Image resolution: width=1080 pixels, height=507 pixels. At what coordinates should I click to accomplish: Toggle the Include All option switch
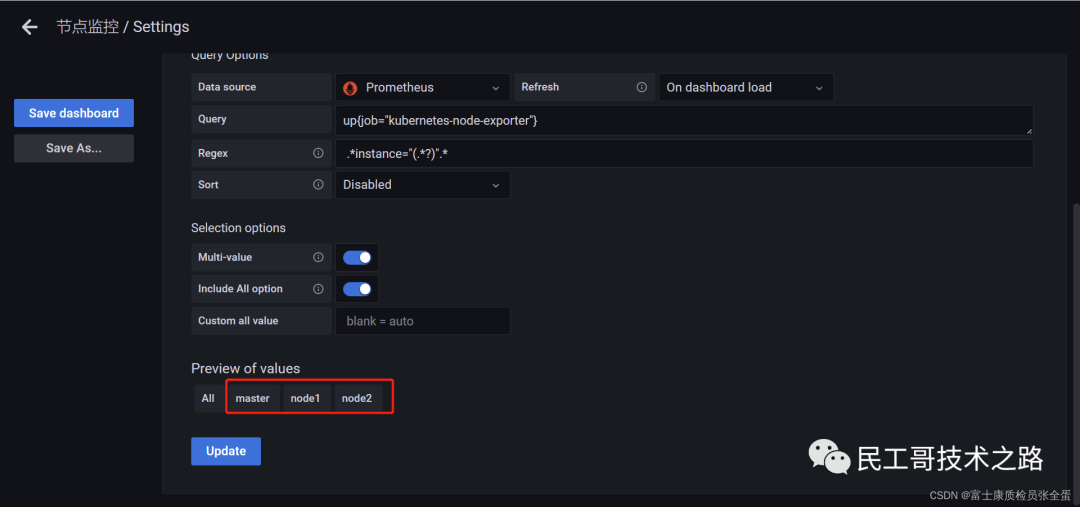357,289
